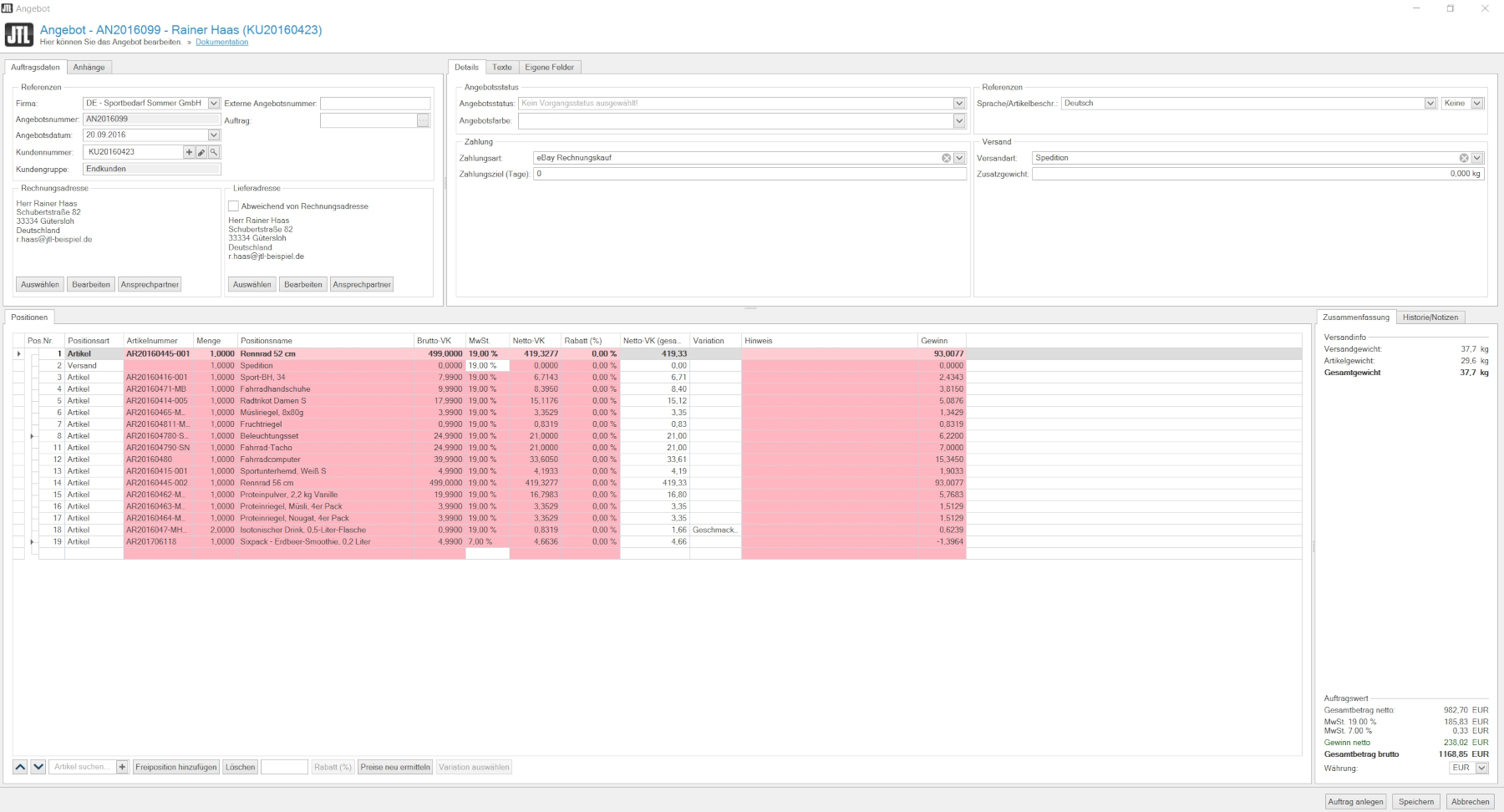The image size is (1504, 812).
Task: Move position down with the down arrow
Action: tap(38, 767)
